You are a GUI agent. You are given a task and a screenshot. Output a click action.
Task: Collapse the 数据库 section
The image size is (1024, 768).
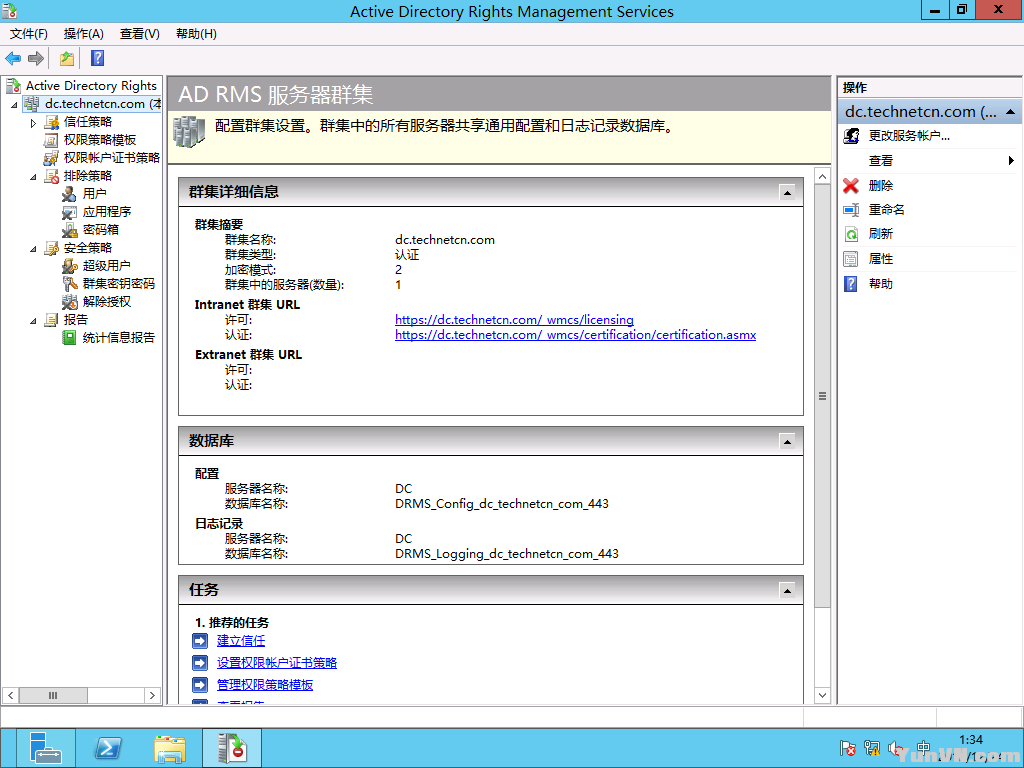point(787,442)
